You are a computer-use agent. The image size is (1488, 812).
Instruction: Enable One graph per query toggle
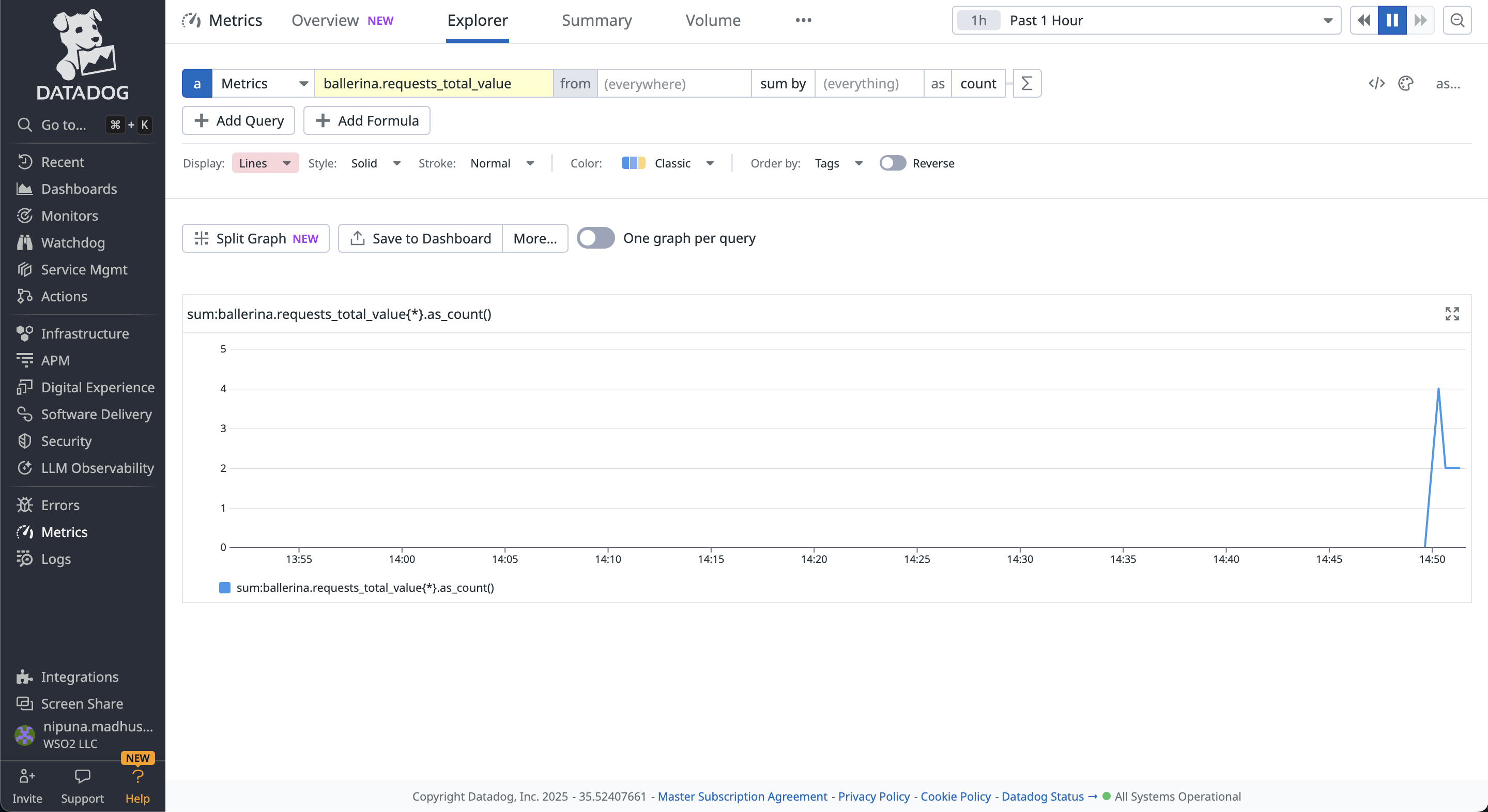tap(595, 238)
